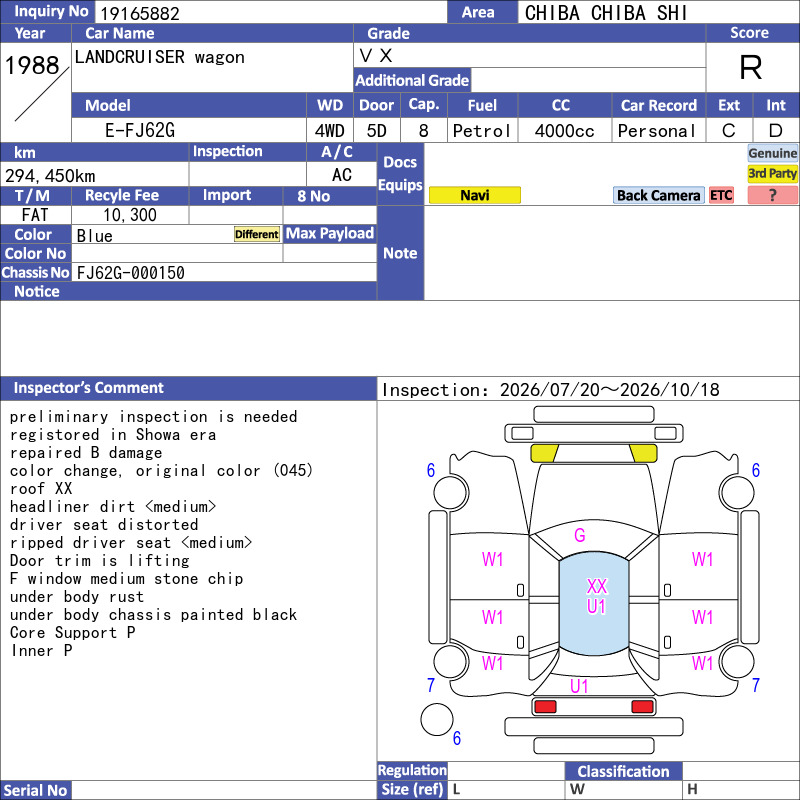Image resolution: width=800 pixels, height=800 pixels.
Task: Click comment 'Inner P'
Action: coord(41,651)
